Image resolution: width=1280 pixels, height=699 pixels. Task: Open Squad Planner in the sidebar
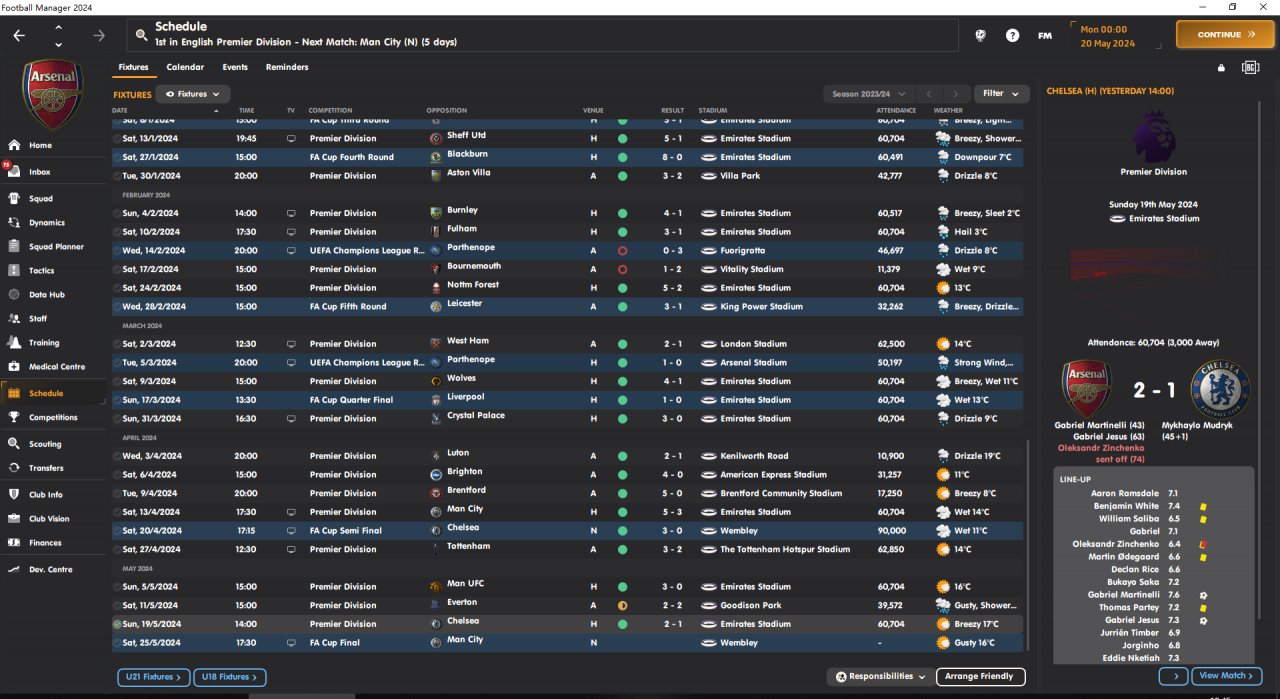pos(54,246)
